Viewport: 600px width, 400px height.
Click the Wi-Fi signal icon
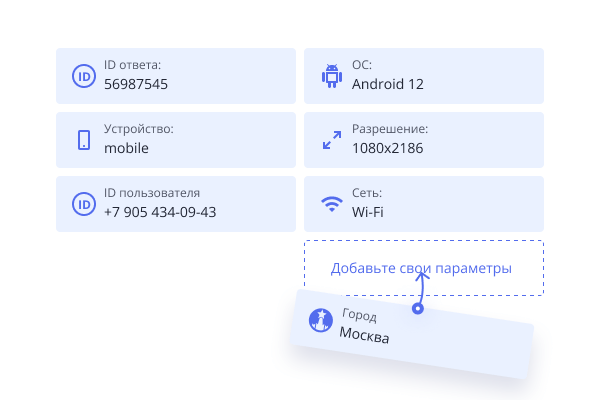click(331, 204)
